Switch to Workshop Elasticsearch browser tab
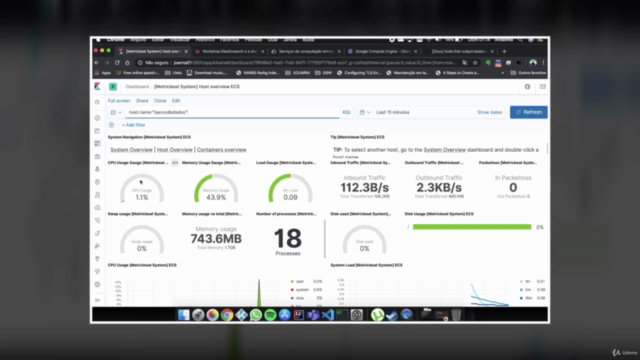 229,51
